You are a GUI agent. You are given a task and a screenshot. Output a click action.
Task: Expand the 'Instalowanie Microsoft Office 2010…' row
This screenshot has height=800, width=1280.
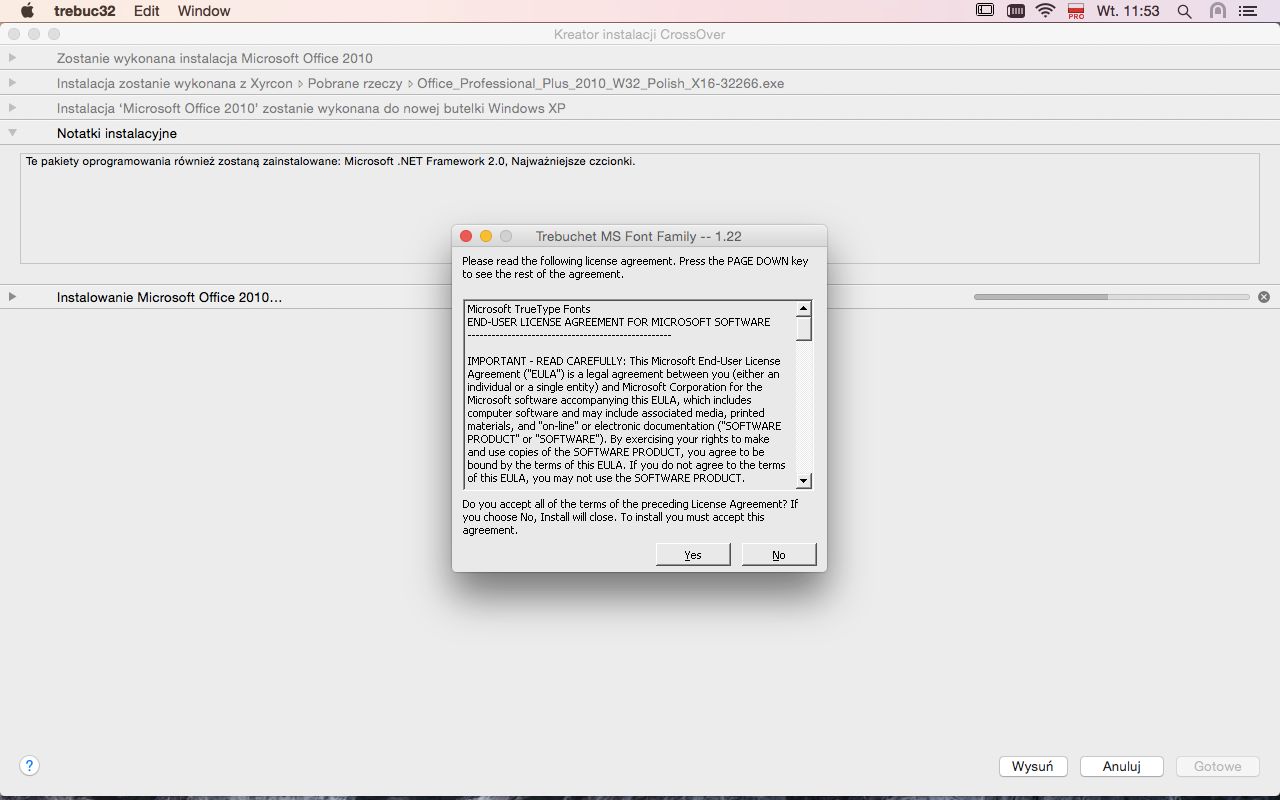pos(12,297)
